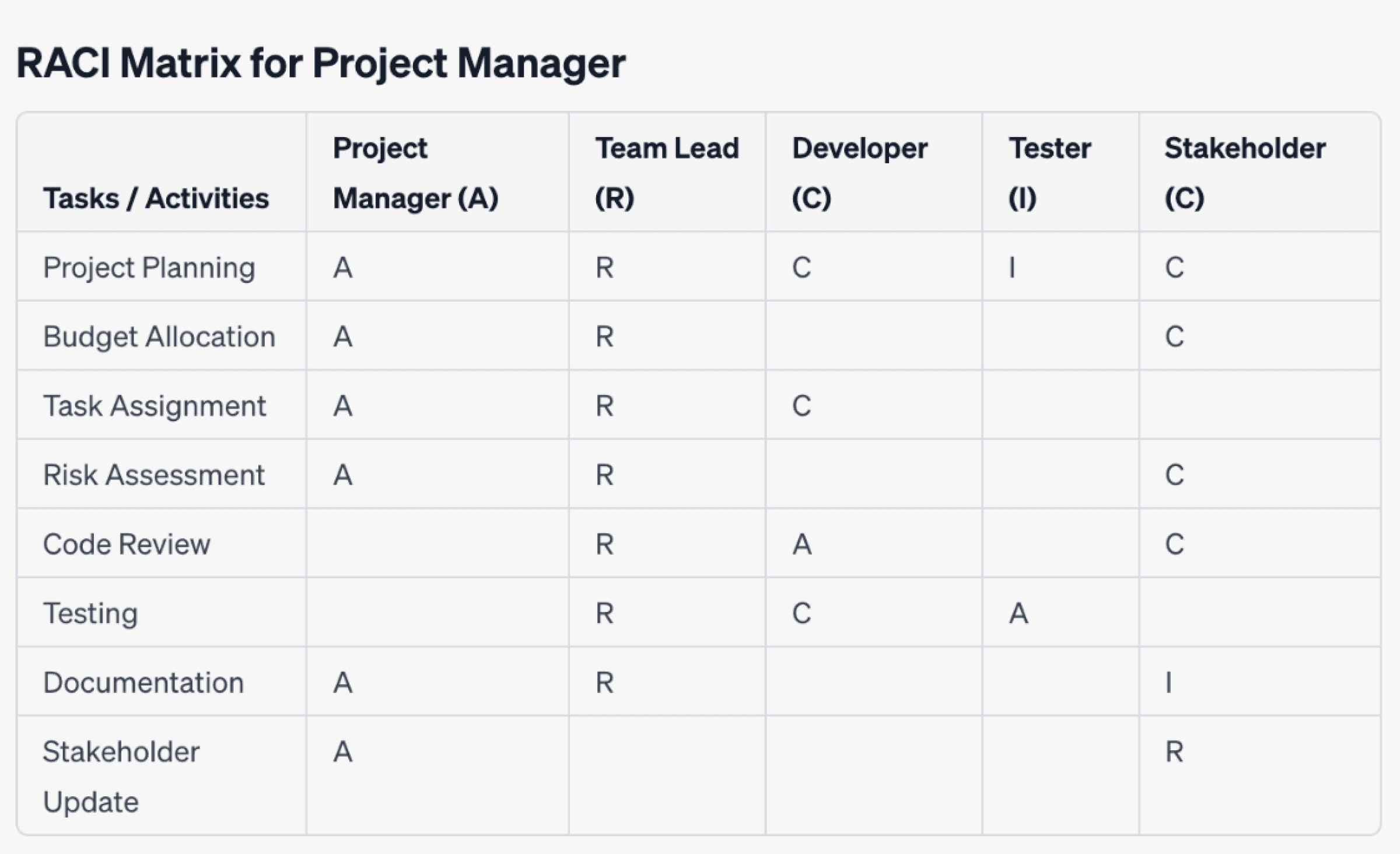
Task: Select the Tasks / Activities column header
Action: (156, 198)
